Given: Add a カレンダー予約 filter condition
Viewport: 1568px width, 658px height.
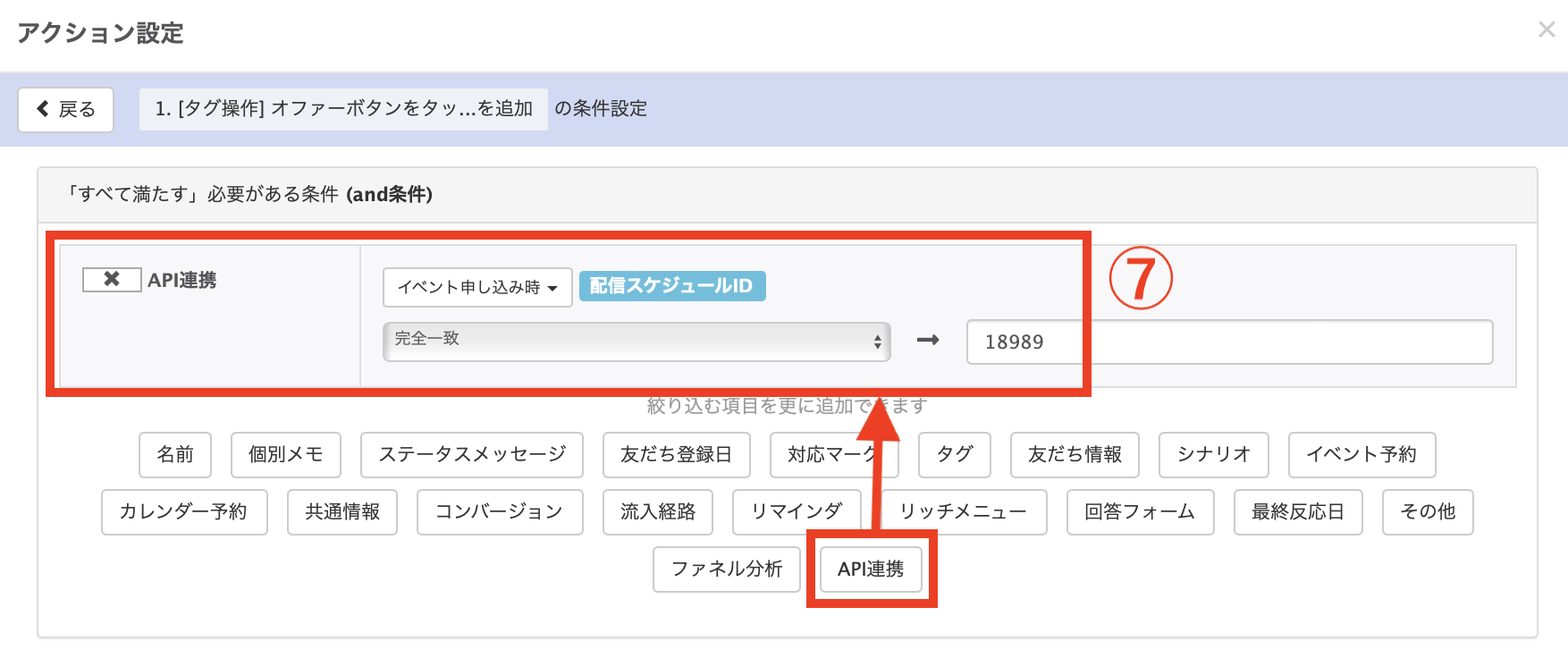Looking at the screenshot, I should (184, 511).
